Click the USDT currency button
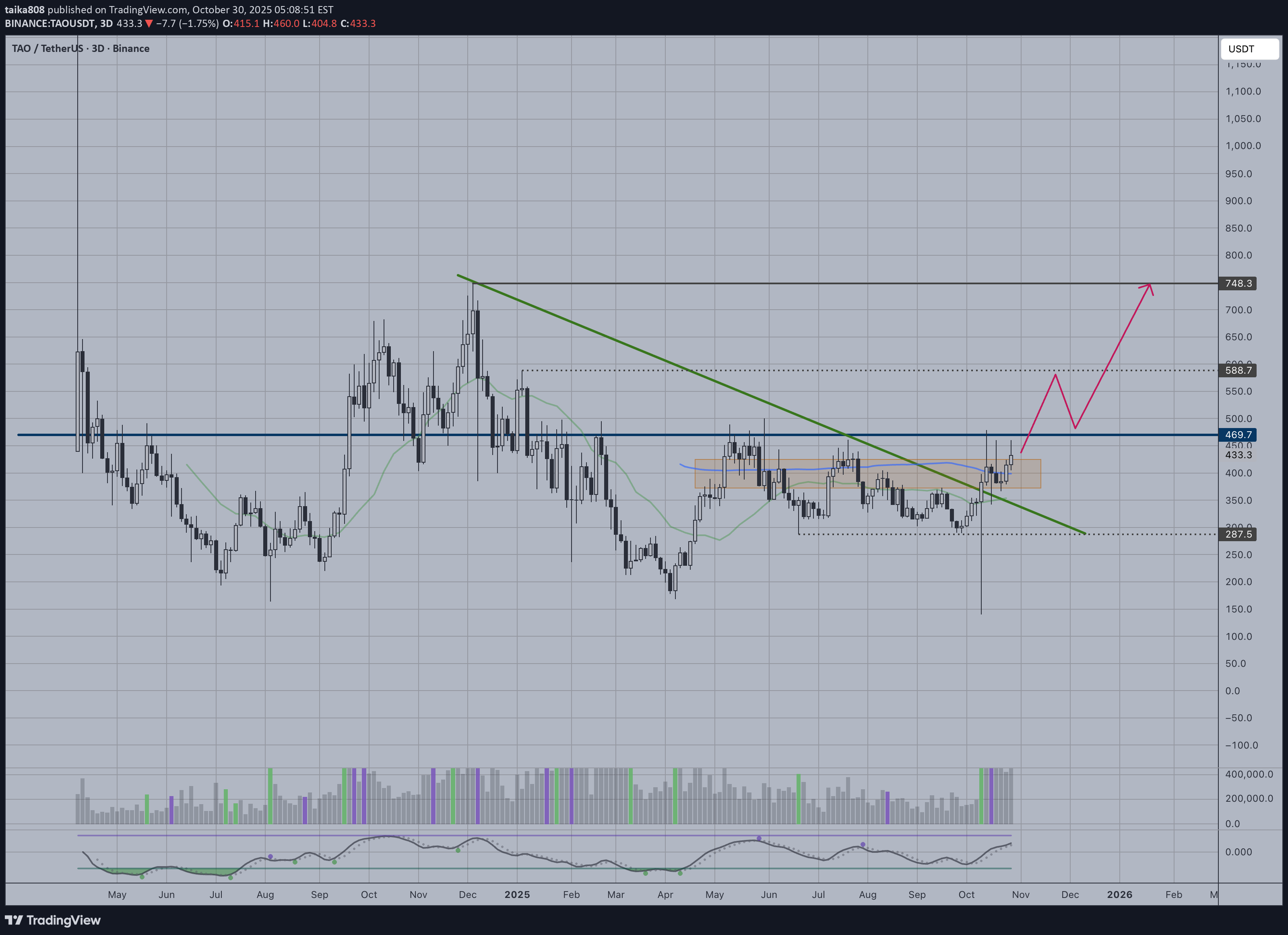Viewport: 1288px width, 935px height. (x=1249, y=49)
